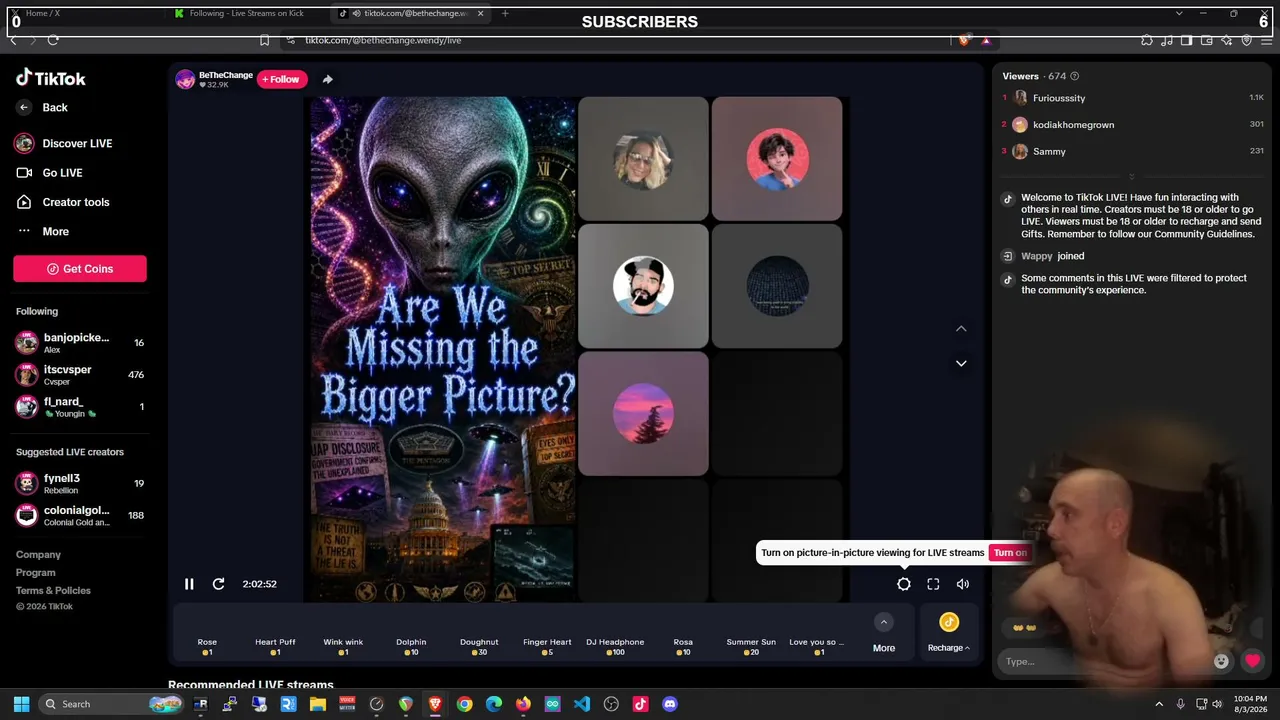
Task: Click the TikTok logo
Action: coord(51,78)
